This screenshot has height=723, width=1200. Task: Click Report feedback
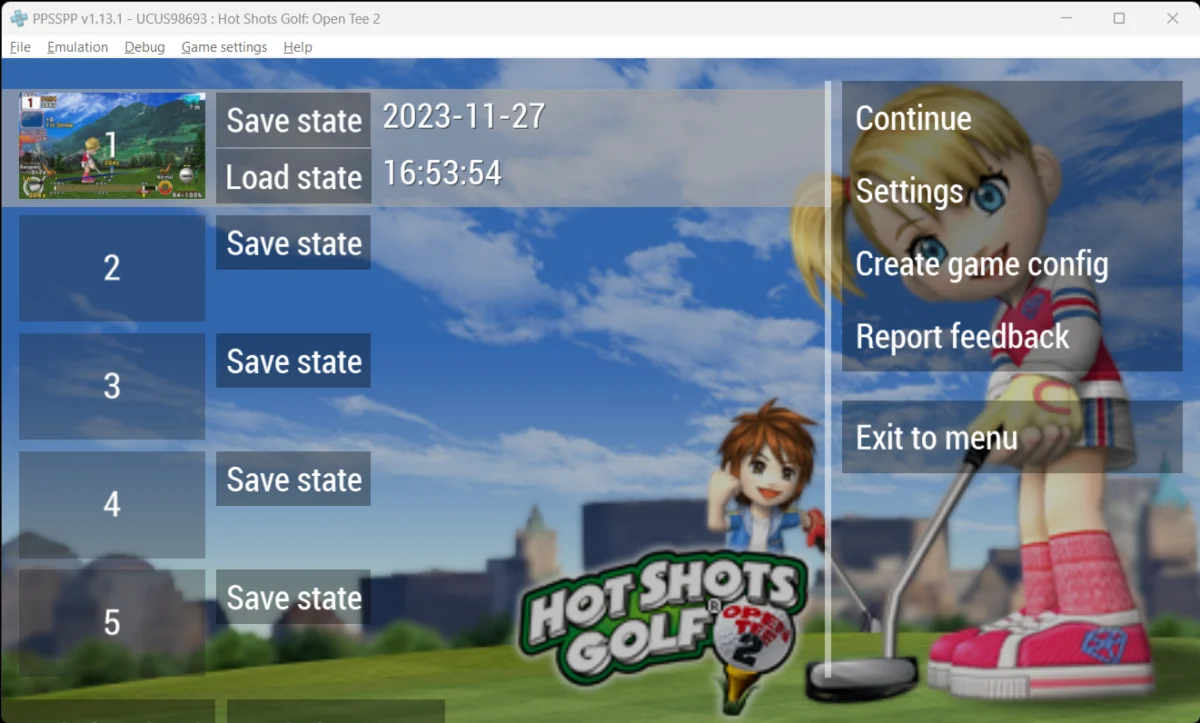point(1012,337)
